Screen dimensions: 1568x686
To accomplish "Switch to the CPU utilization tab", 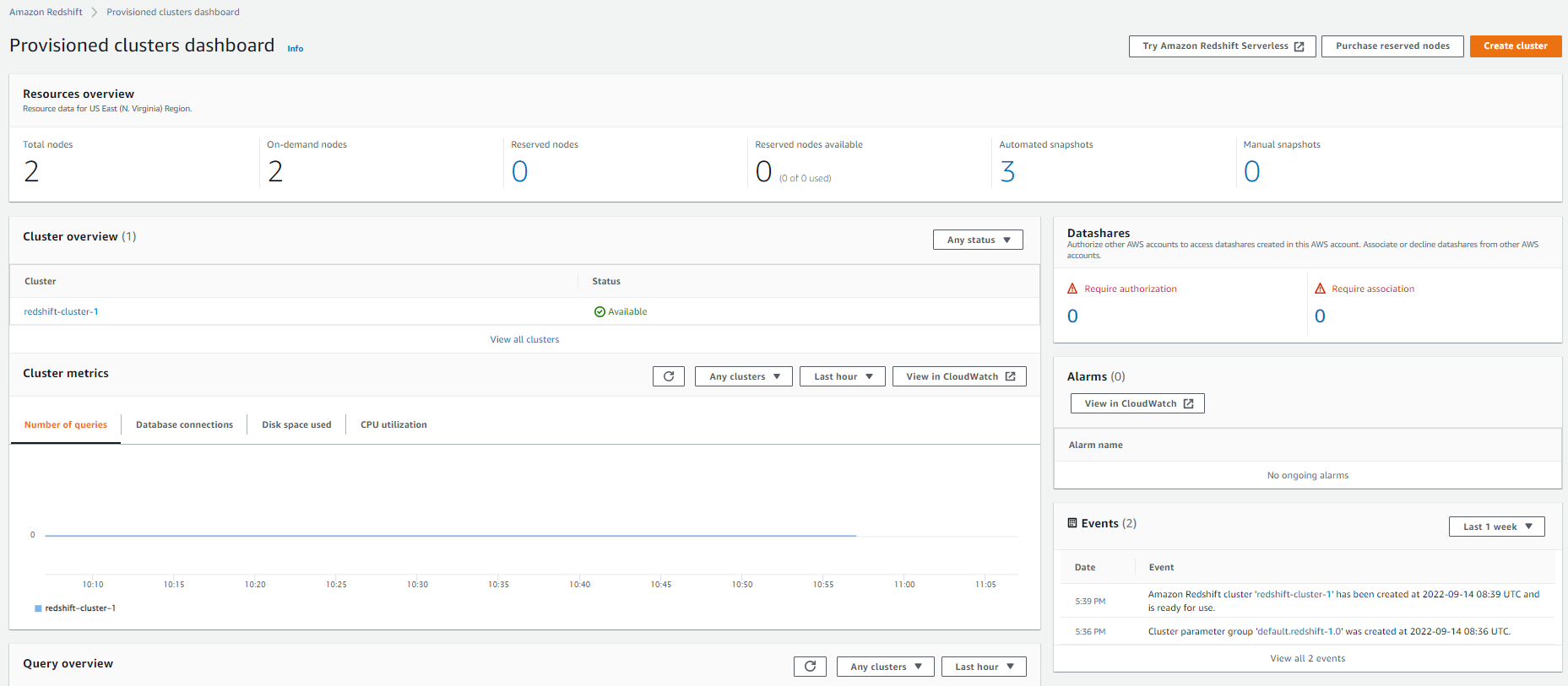I will [x=393, y=424].
